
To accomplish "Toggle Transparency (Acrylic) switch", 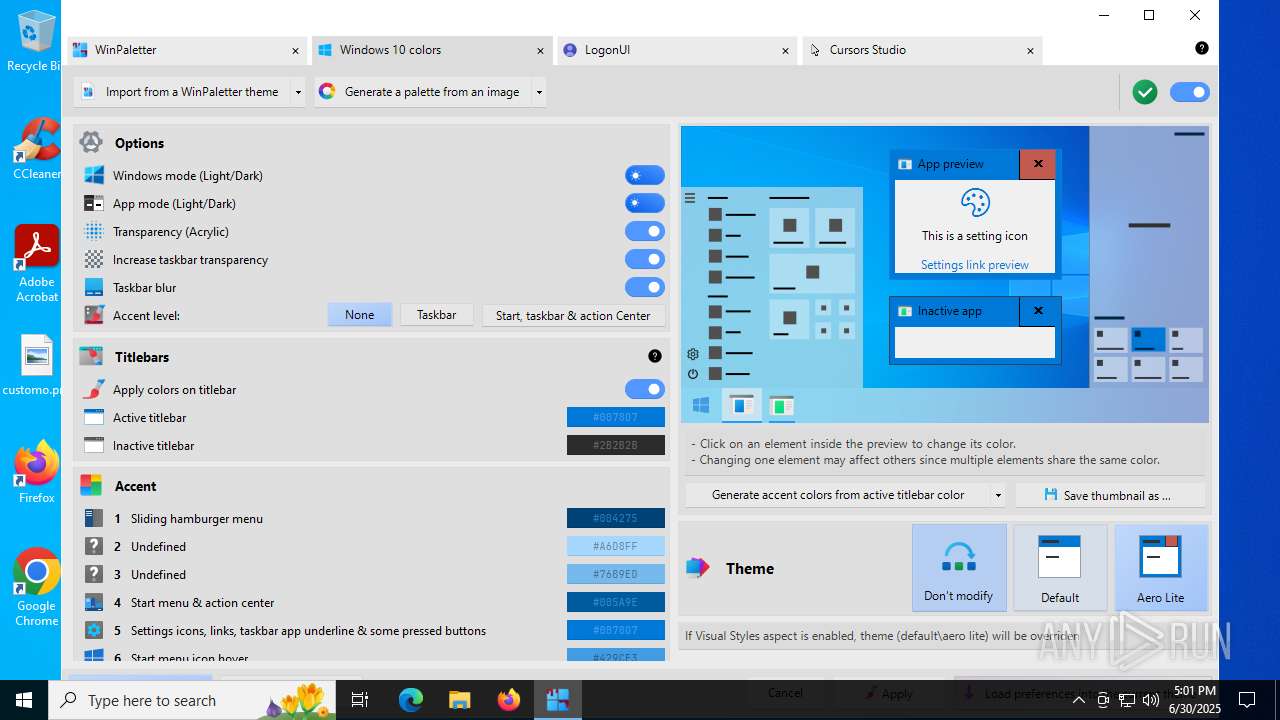I will (x=645, y=231).
